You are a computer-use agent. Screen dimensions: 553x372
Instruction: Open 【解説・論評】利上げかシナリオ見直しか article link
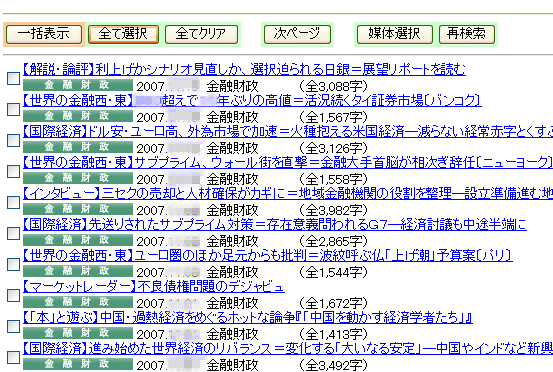pos(244,69)
